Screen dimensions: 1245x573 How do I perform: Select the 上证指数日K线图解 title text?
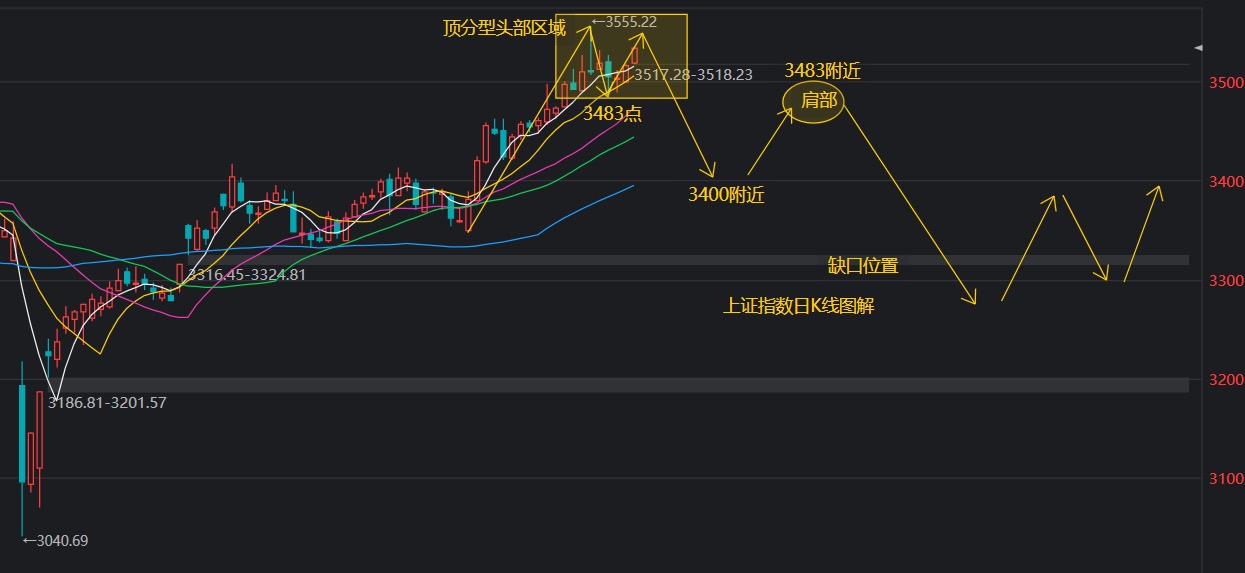(x=799, y=306)
